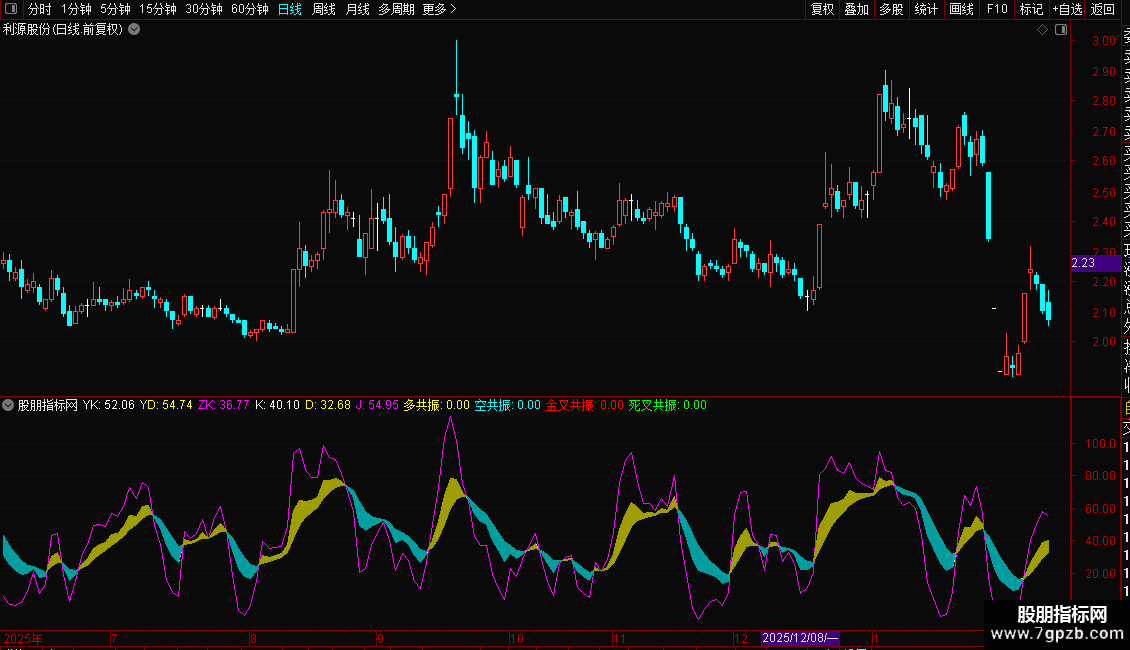The image size is (1130, 650).
Task: Toggle the right info panel icon
Action: (1061, 30)
